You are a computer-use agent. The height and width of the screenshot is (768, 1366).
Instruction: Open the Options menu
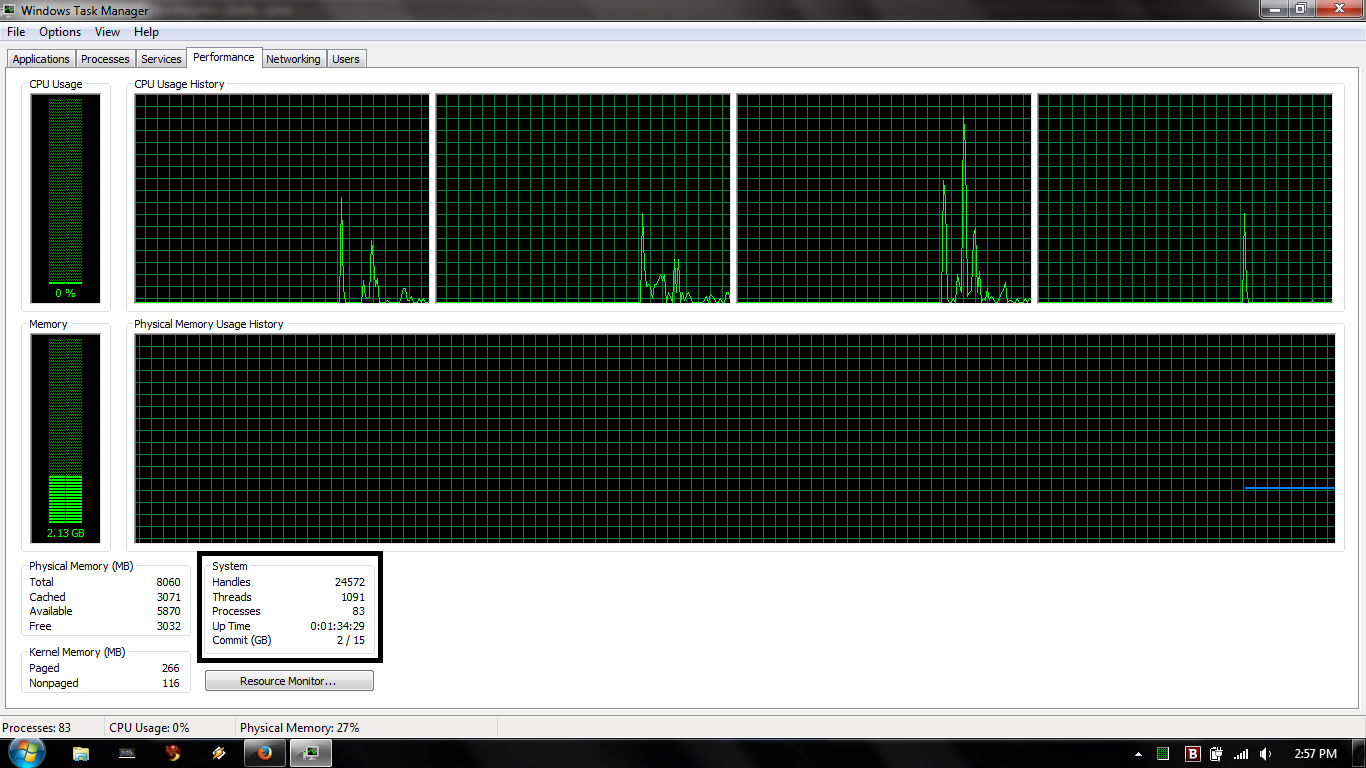pos(60,32)
